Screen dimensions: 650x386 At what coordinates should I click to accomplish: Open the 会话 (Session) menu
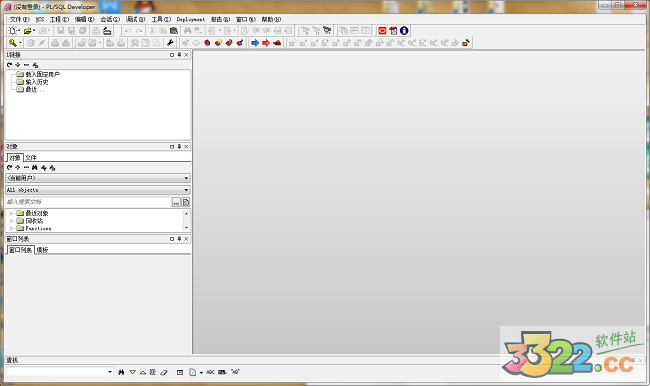[x=110, y=19]
